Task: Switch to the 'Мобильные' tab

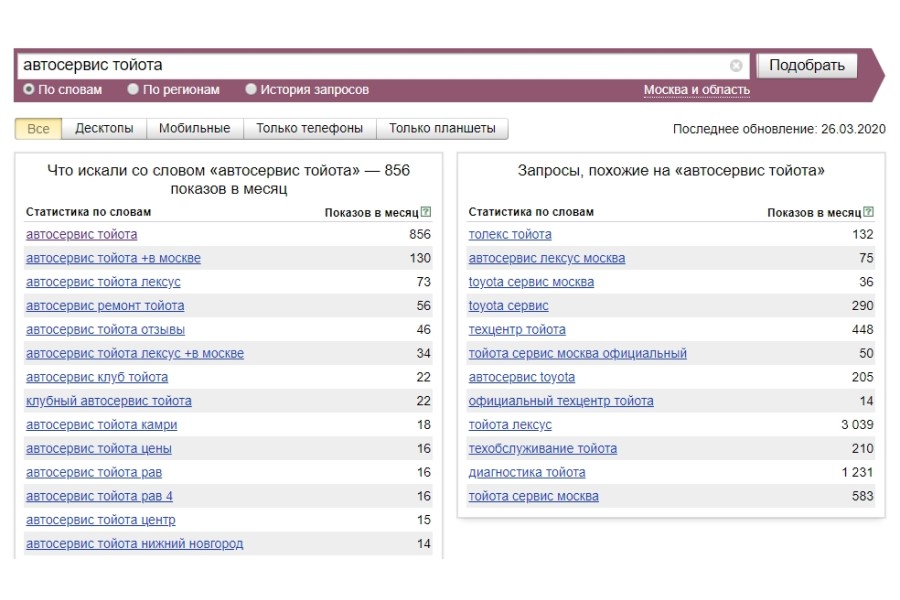Action: 194,129
